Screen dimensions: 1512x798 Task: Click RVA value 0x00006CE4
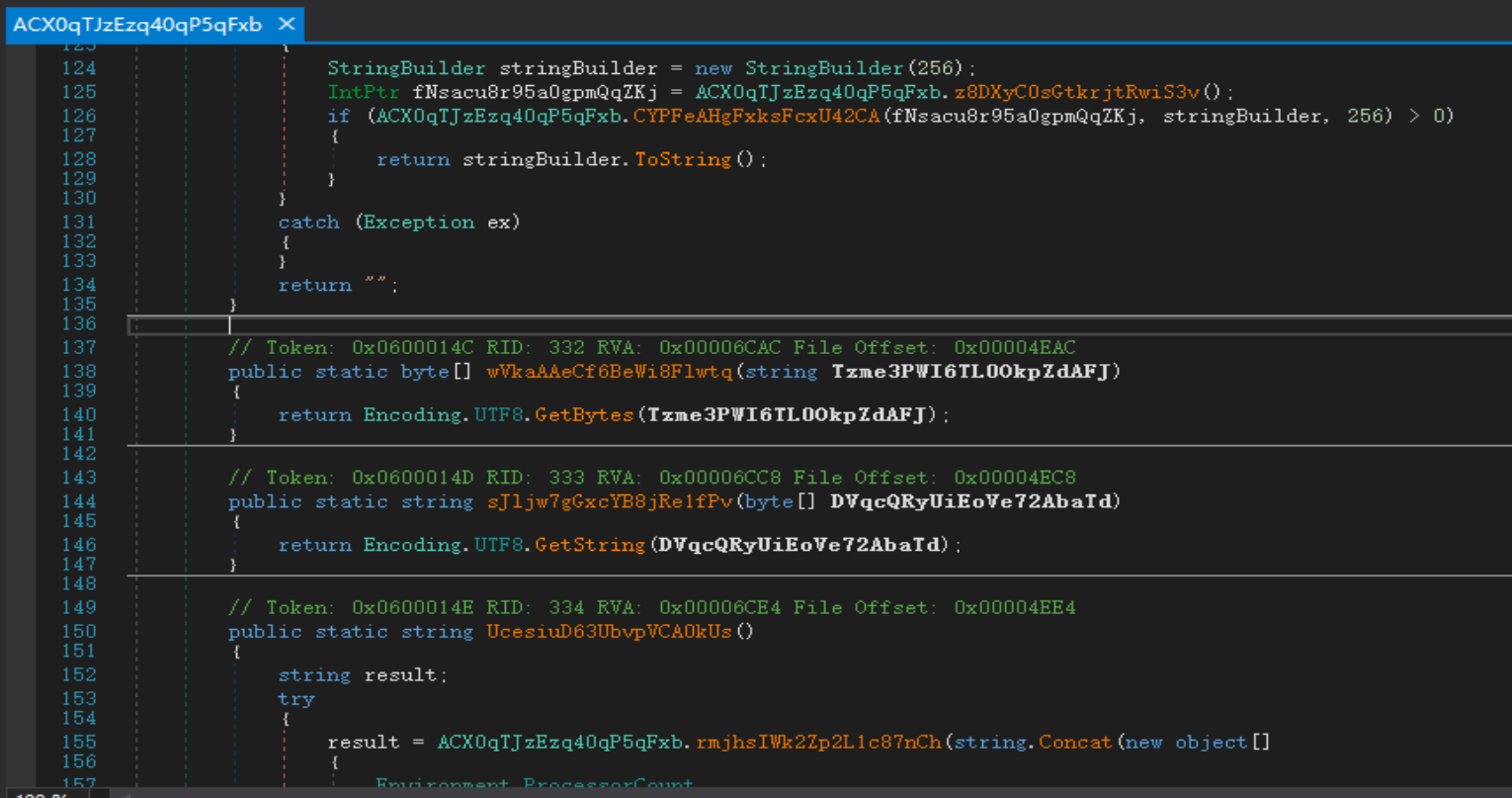(719, 608)
